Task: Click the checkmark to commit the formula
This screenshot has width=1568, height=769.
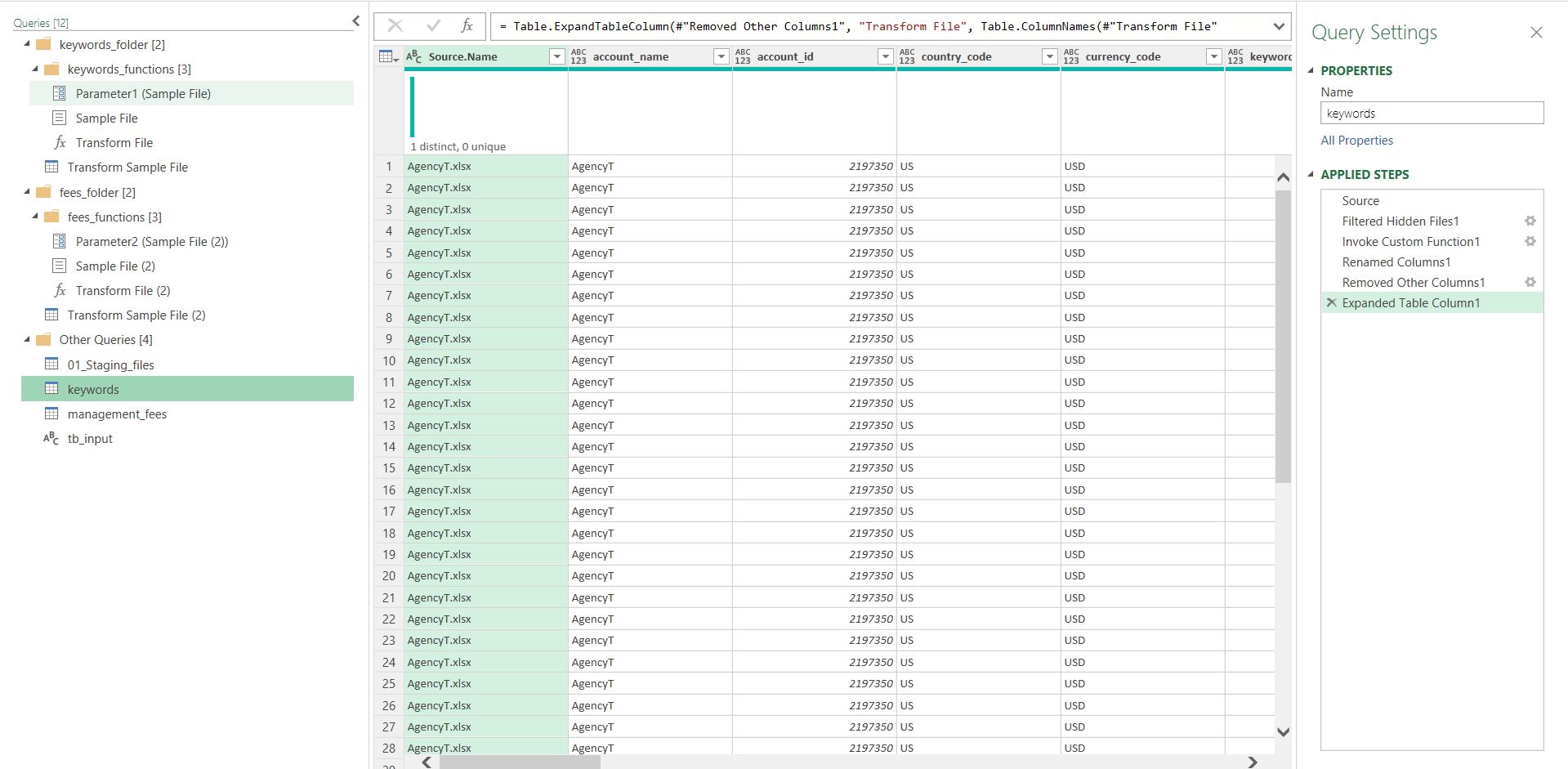Action: coord(434,25)
